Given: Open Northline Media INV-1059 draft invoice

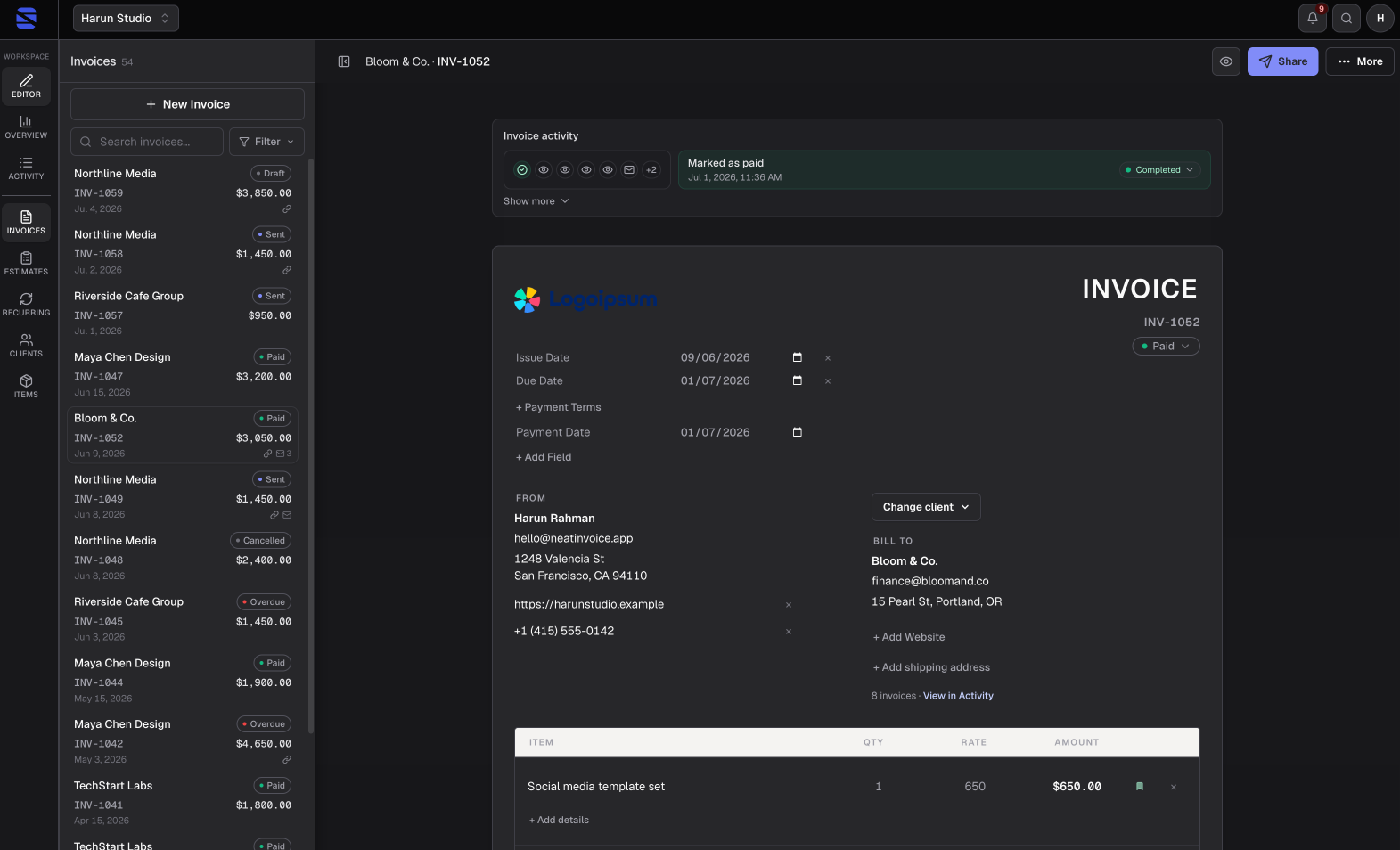Looking at the screenshot, I should 183,191.
